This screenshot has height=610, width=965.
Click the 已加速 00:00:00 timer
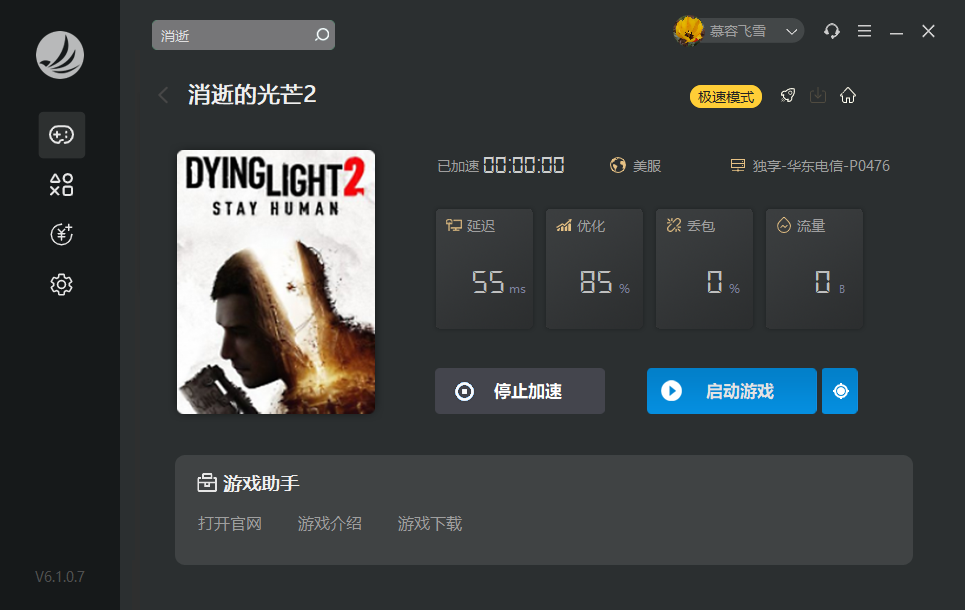500,166
